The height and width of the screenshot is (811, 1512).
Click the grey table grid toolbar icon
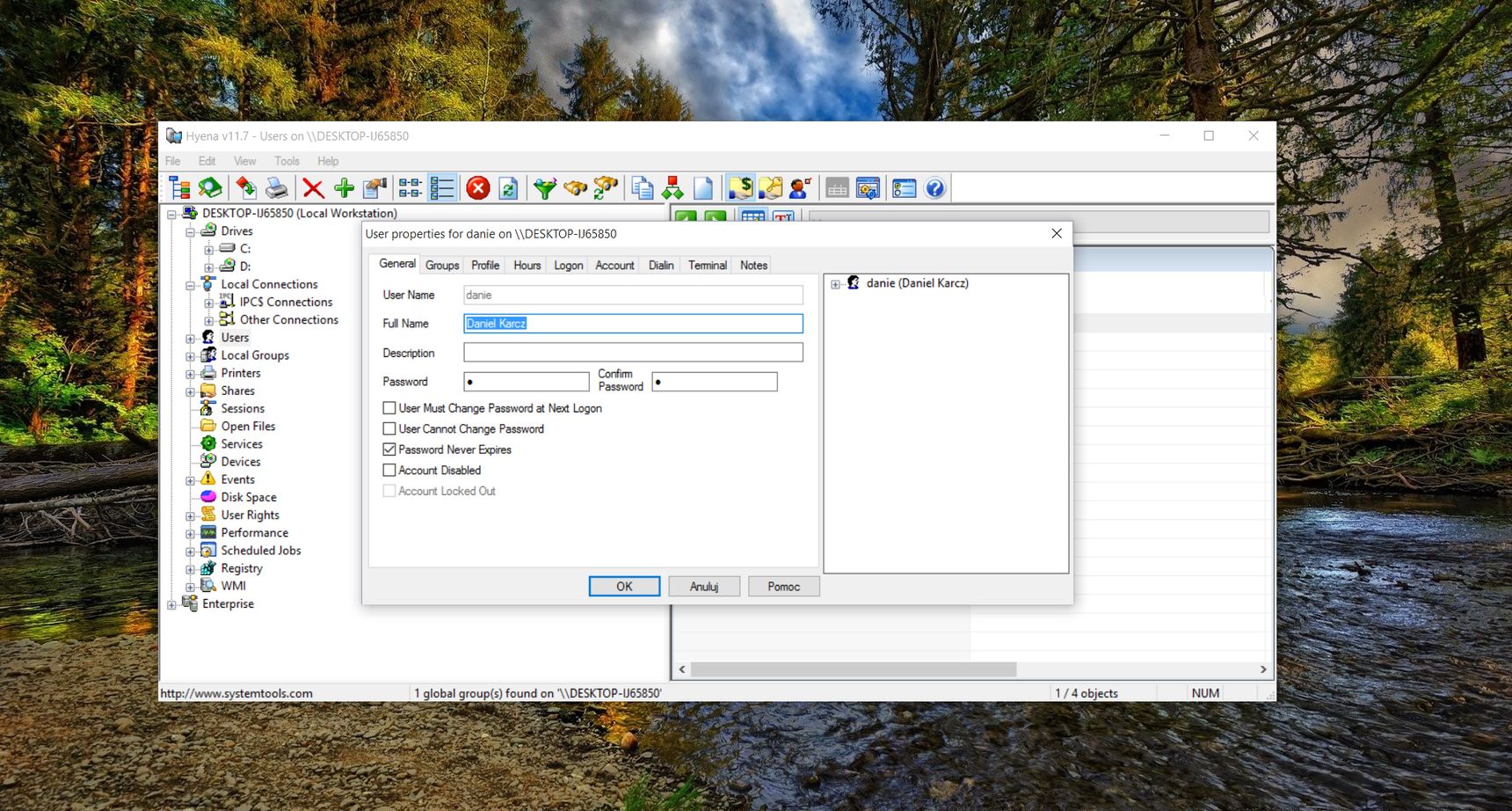point(837,187)
